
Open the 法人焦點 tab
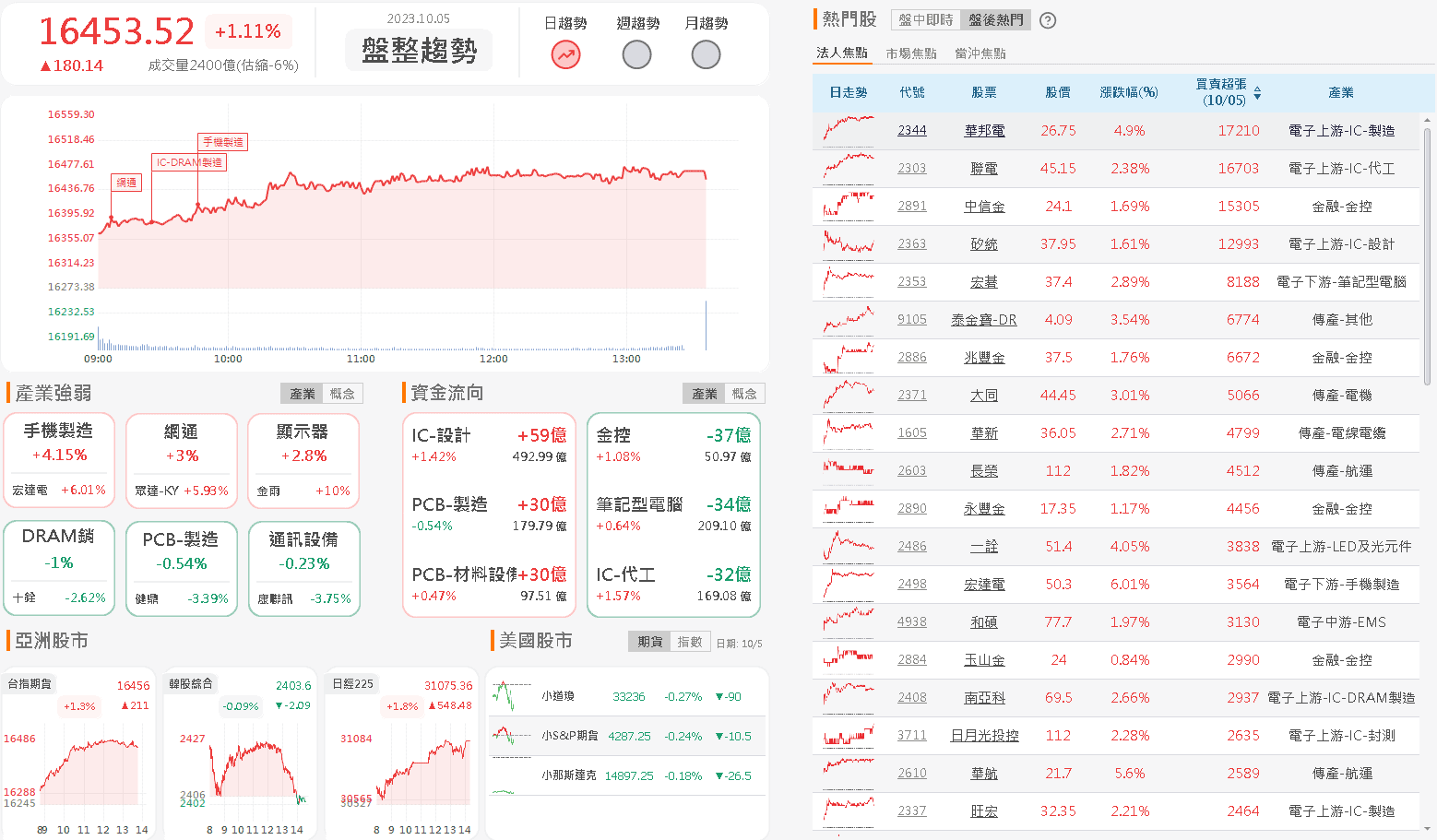pyautogui.click(x=841, y=53)
